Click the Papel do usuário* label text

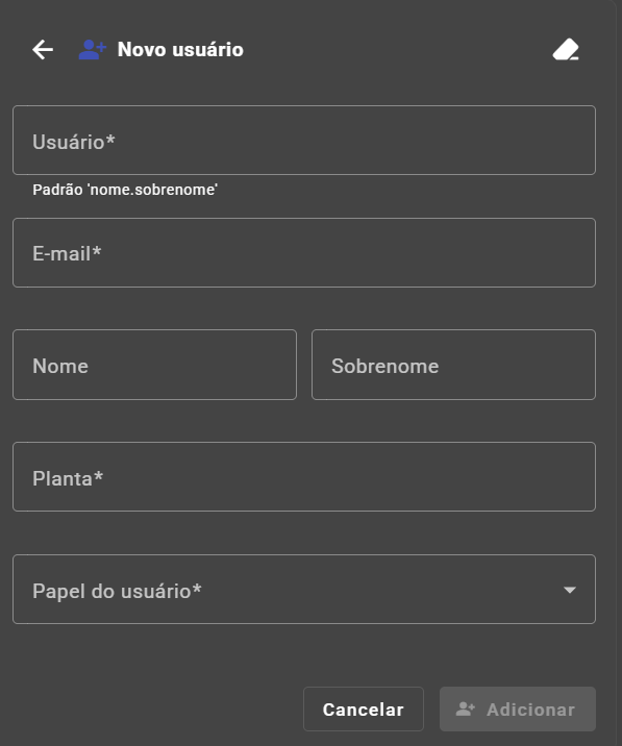(117, 591)
